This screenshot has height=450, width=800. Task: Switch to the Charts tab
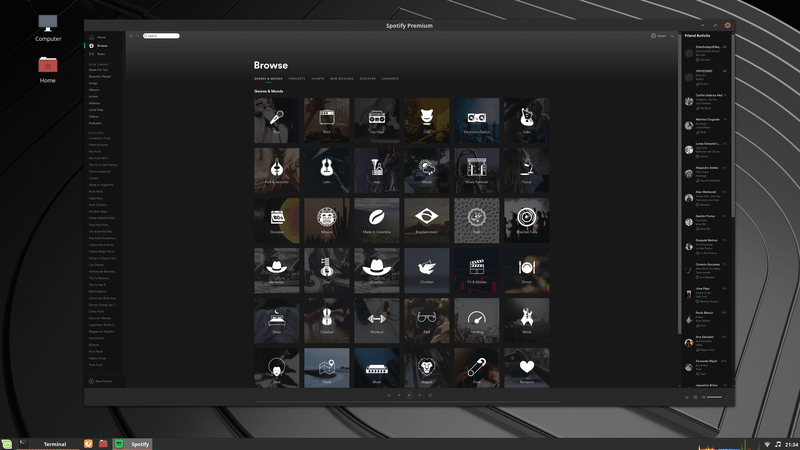pyautogui.click(x=318, y=79)
